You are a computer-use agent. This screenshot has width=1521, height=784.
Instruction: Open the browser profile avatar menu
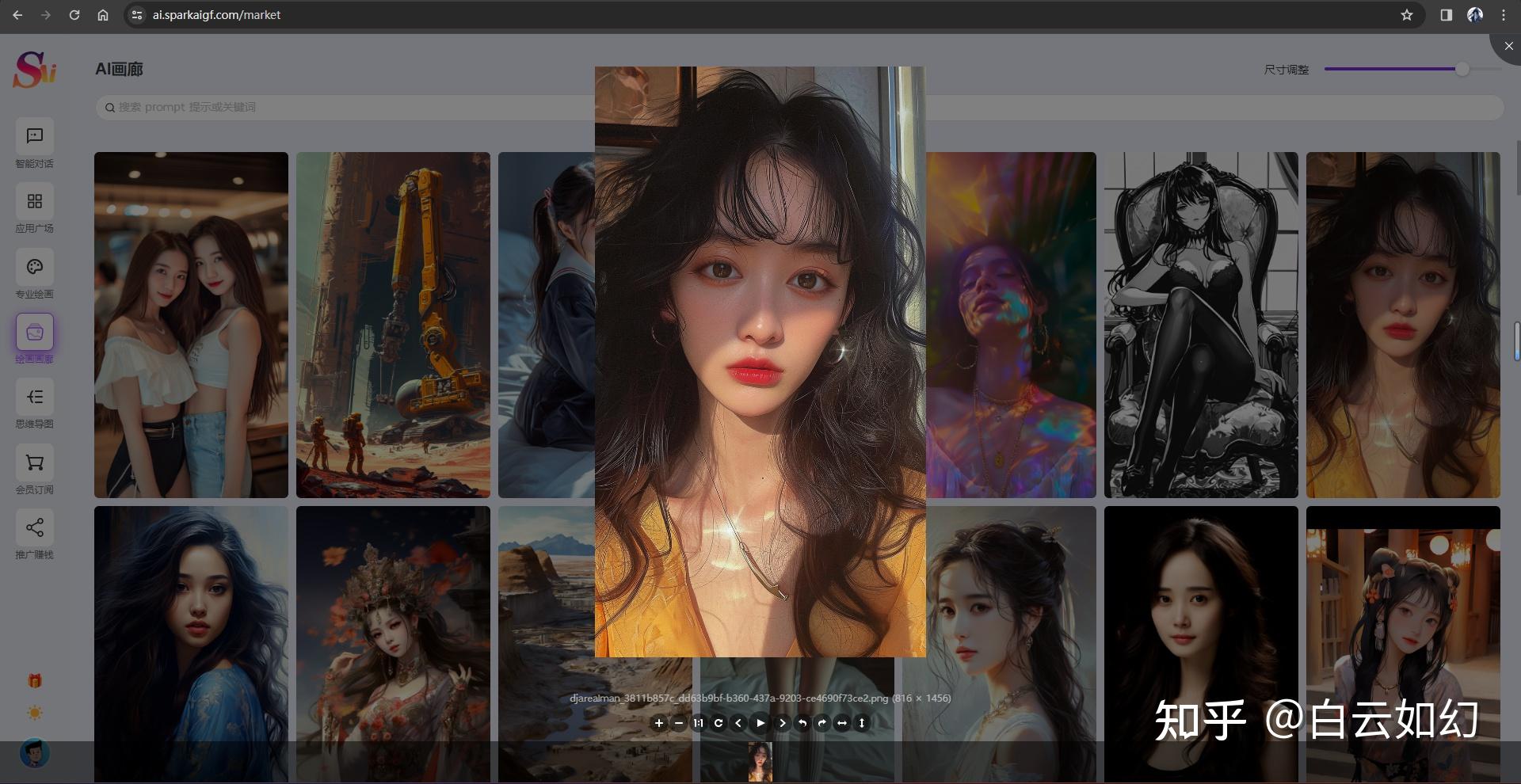tap(1474, 14)
